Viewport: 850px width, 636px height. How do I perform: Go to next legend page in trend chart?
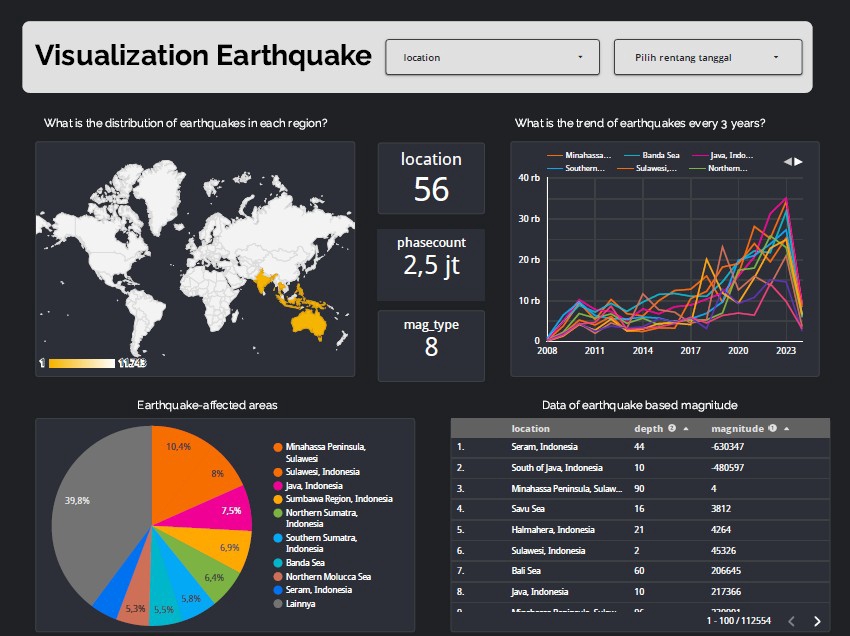click(799, 161)
